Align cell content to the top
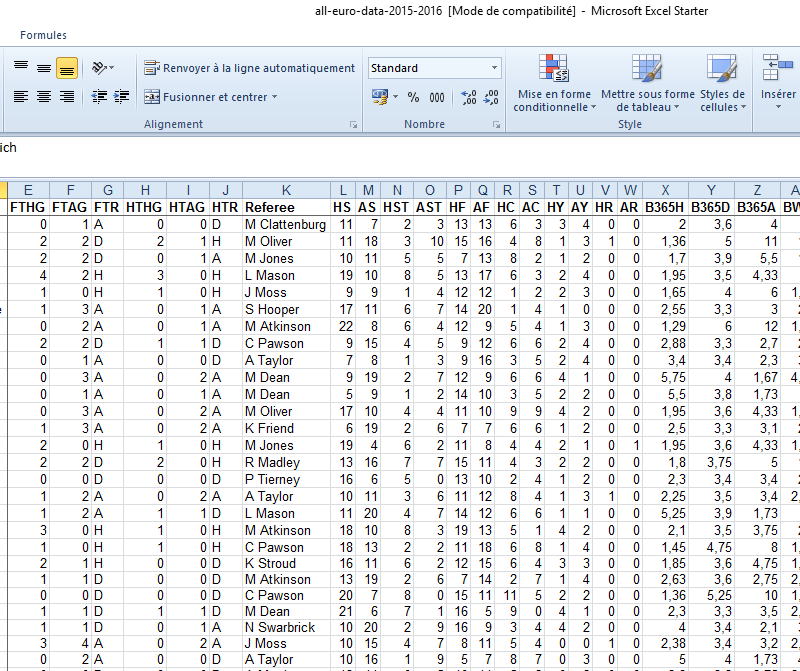This screenshot has width=800, height=671. [21, 68]
